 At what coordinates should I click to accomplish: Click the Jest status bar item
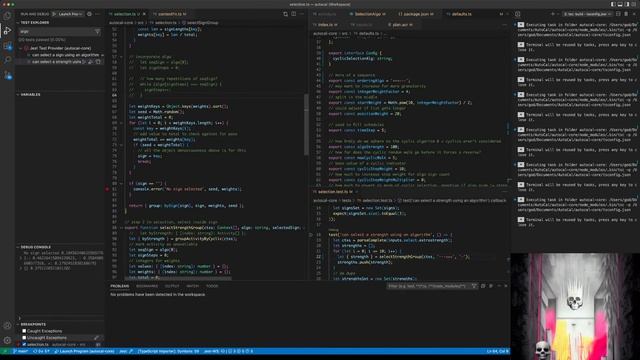[126, 351]
